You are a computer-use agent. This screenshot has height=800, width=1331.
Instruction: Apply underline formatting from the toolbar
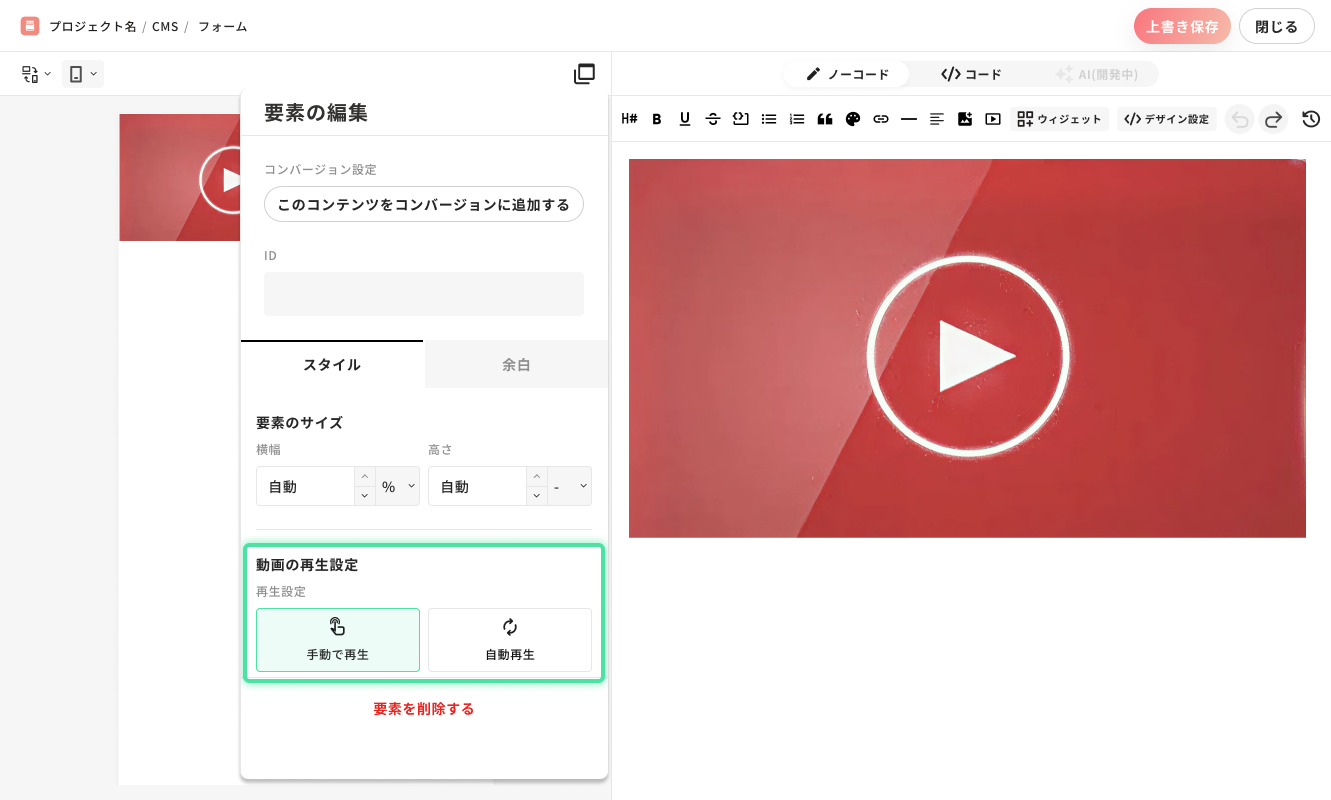[685, 119]
